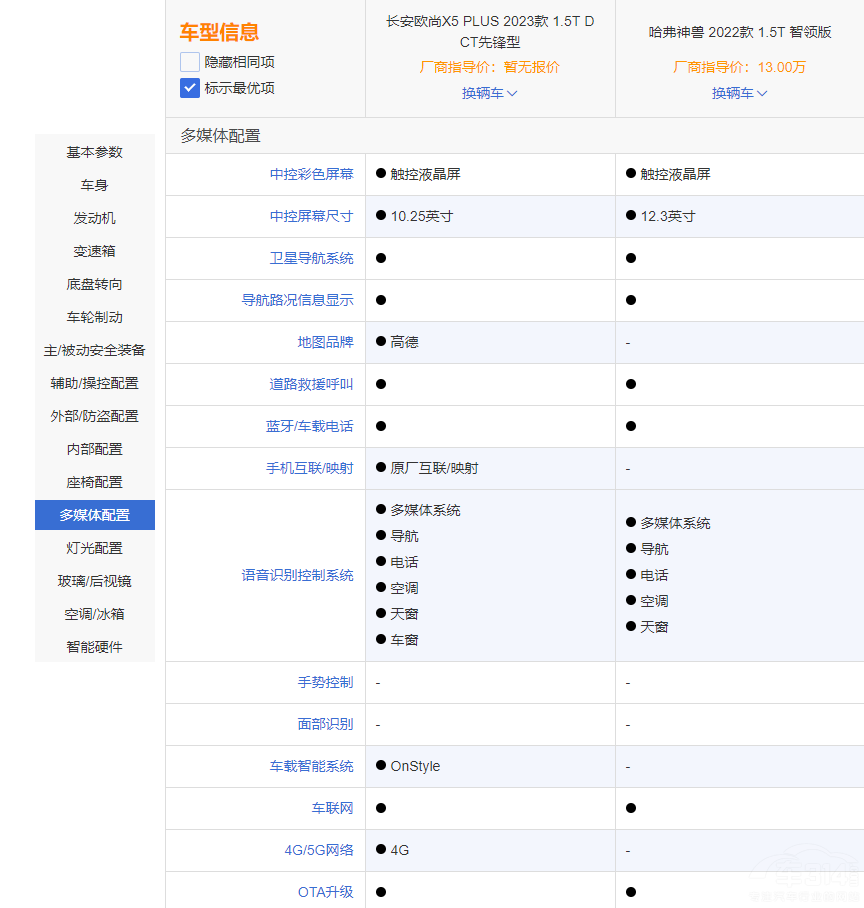Open 换辆车 dropdown for 长安欧尚X5 PLUS
The image size is (864, 908).
coord(489,93)
